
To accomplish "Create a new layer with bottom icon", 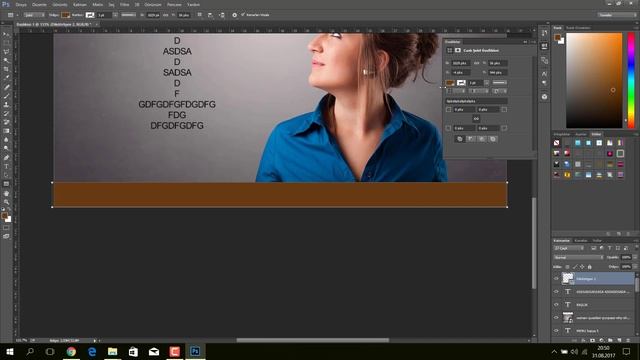I will (x=619, y=340).
